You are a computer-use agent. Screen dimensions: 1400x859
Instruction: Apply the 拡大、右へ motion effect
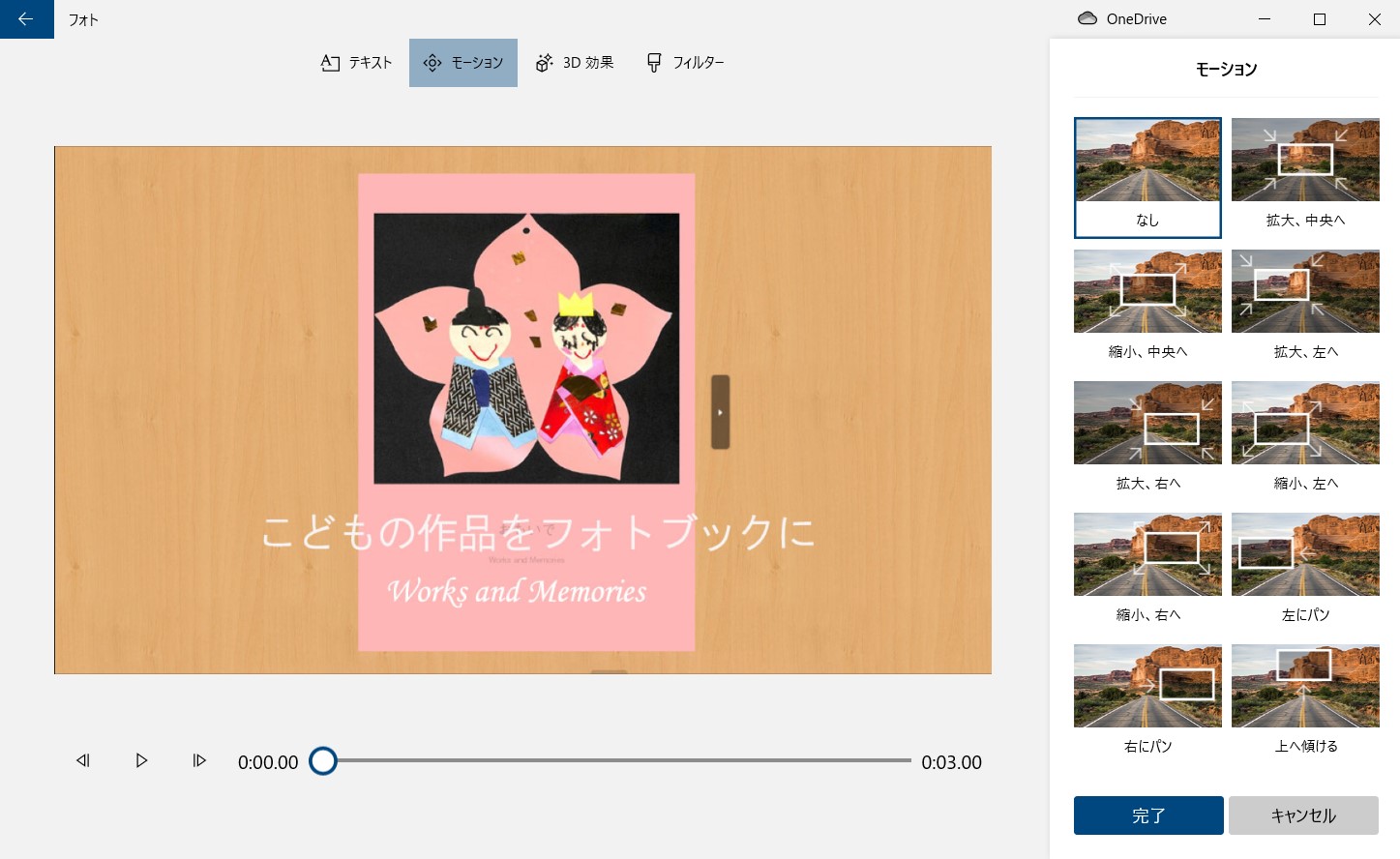1147,424
